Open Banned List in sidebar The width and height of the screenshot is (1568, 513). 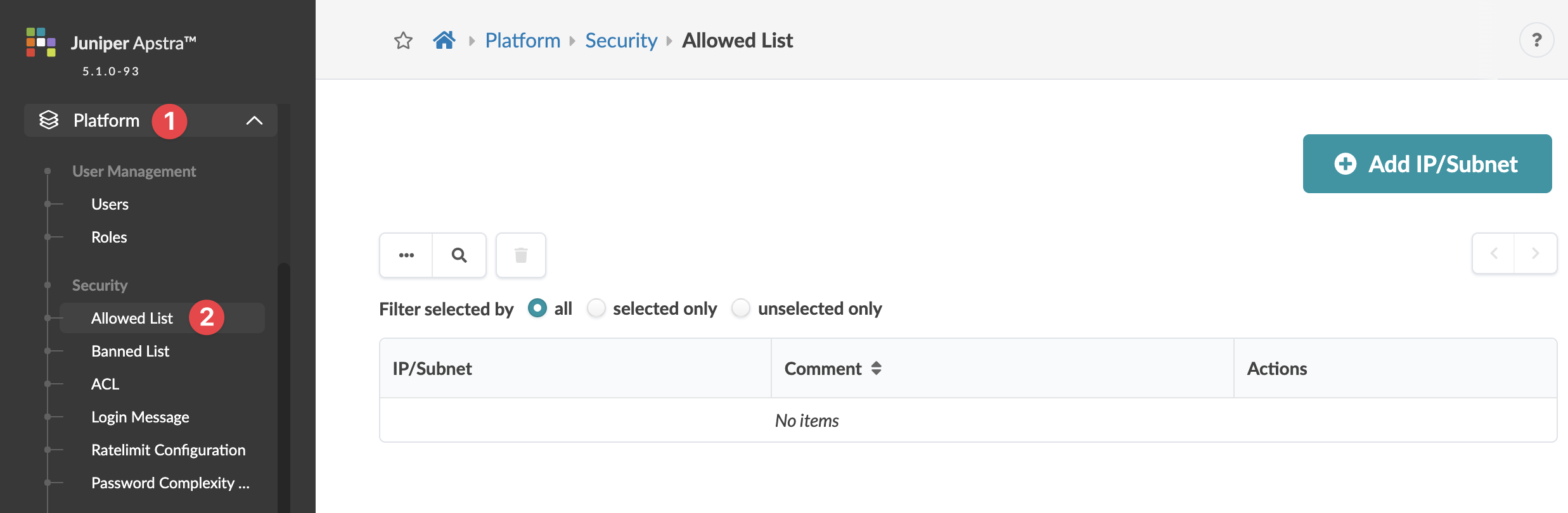click(130, 351)
